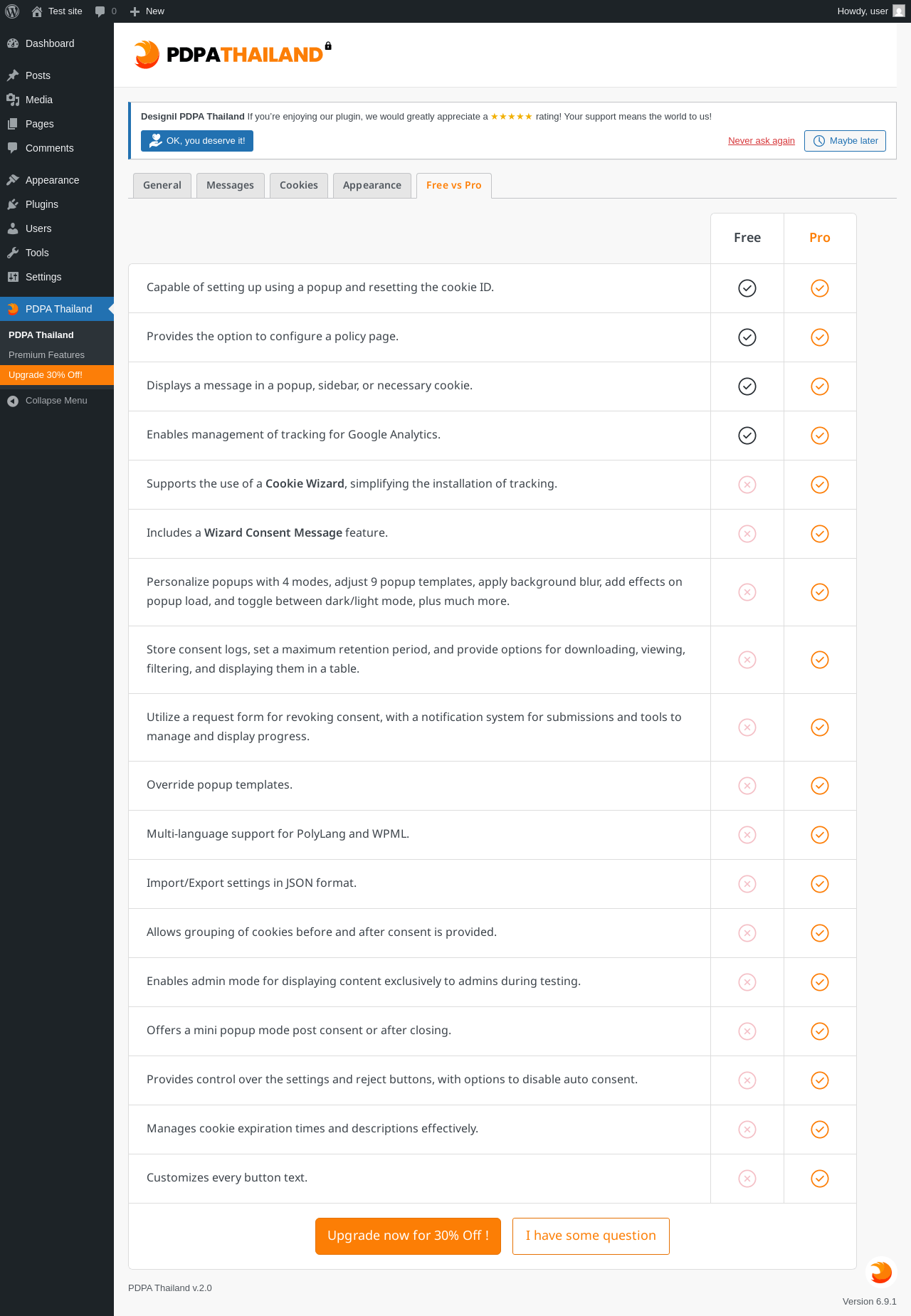Screen dimensions: 911x1316
Task: Click Pro checkmark for Wizard Consent Message row
Action: click(820, 534)
